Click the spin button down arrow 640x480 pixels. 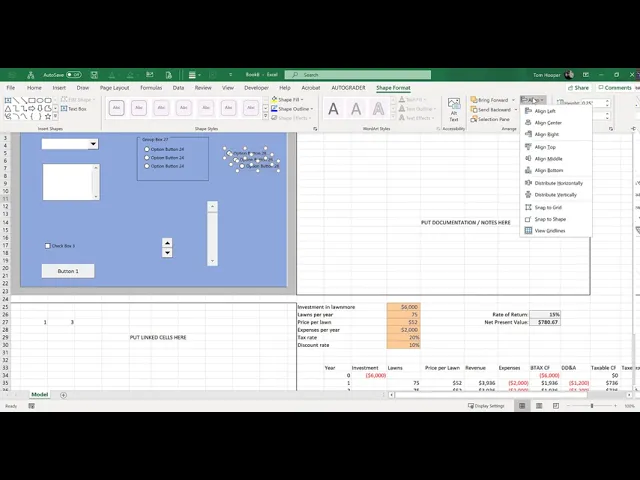pos(167,253)
